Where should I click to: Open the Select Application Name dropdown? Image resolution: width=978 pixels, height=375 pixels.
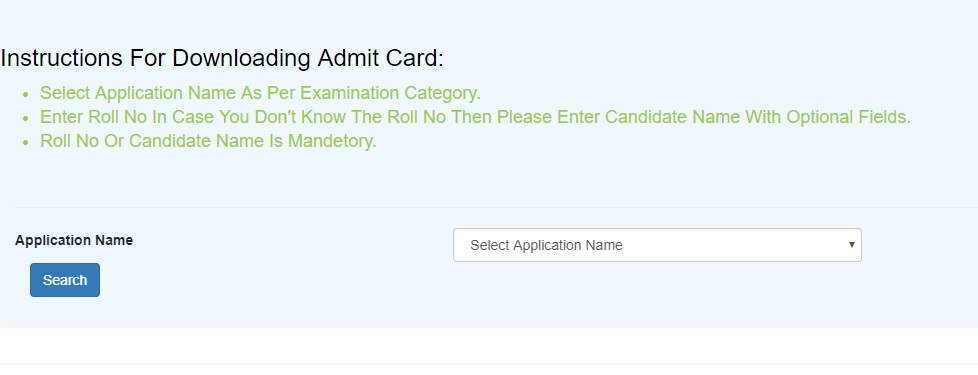point(657,245)
